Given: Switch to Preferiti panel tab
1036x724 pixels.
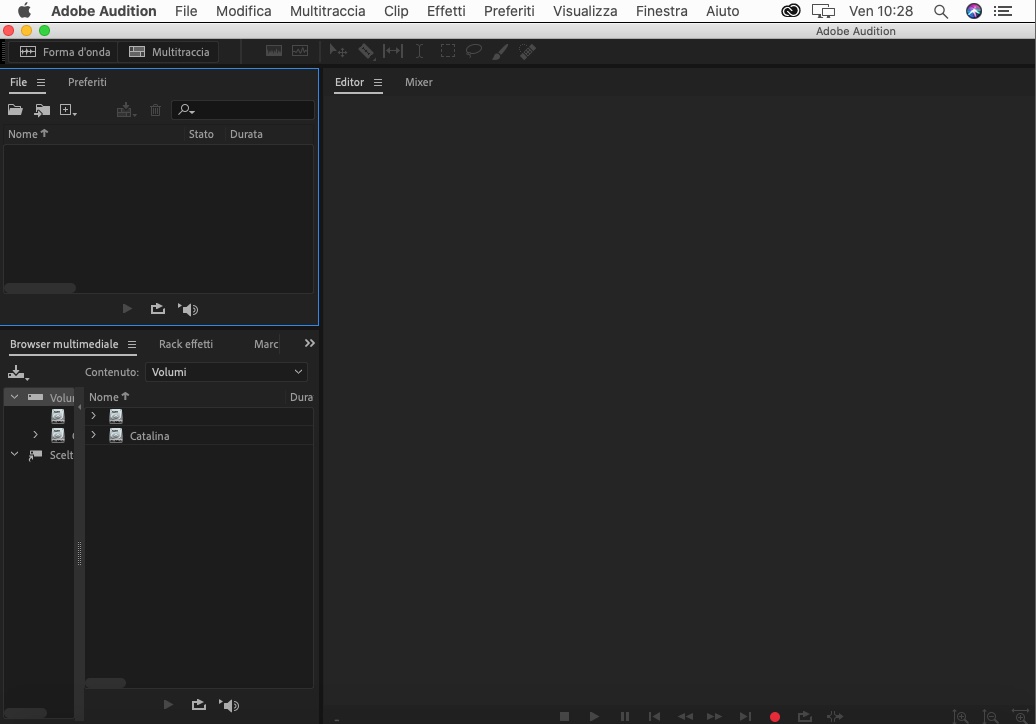Looking at the screenshot, I should click(x=87, y=82).
